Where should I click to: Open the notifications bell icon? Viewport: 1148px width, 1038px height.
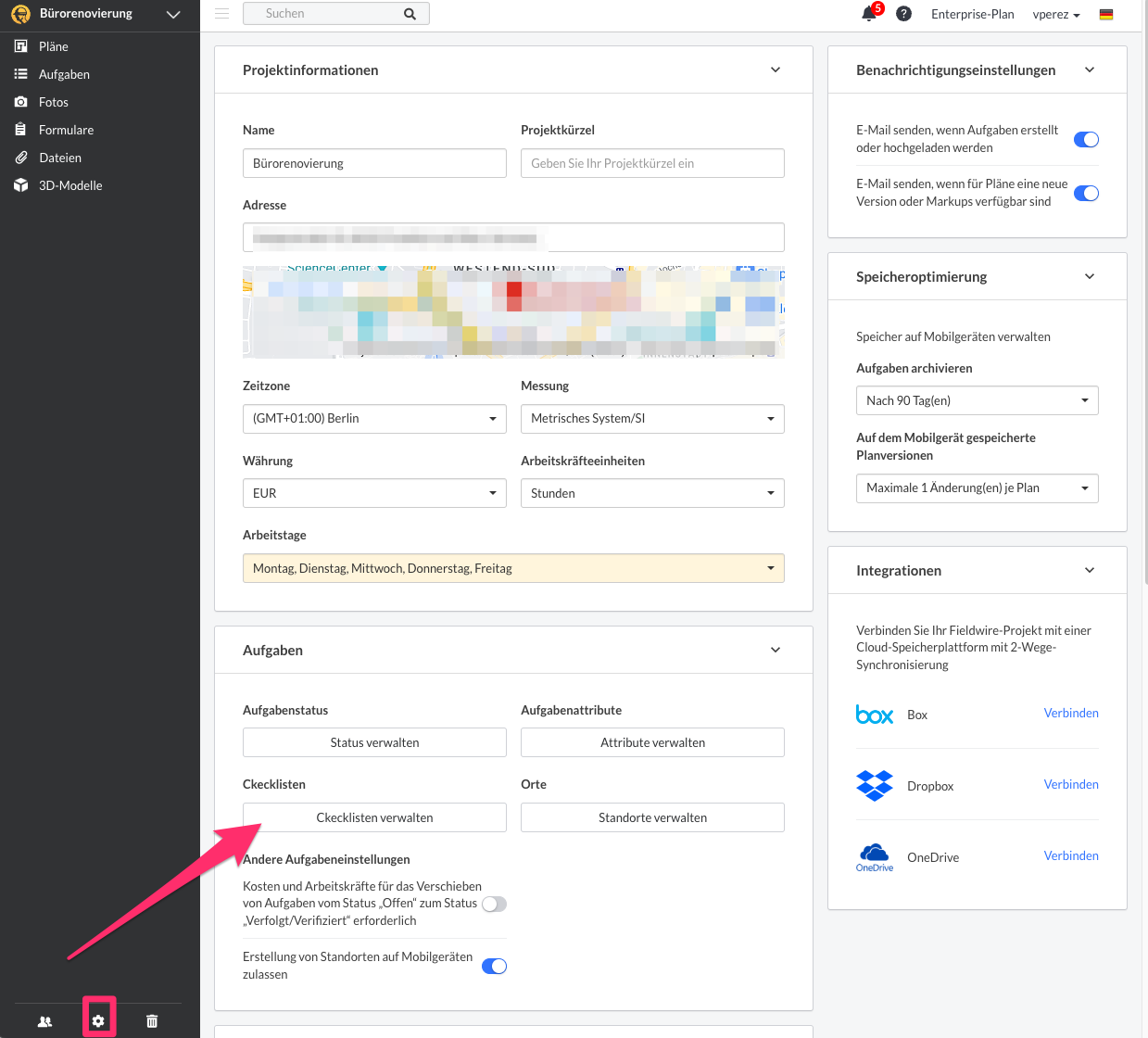point(869,14)
